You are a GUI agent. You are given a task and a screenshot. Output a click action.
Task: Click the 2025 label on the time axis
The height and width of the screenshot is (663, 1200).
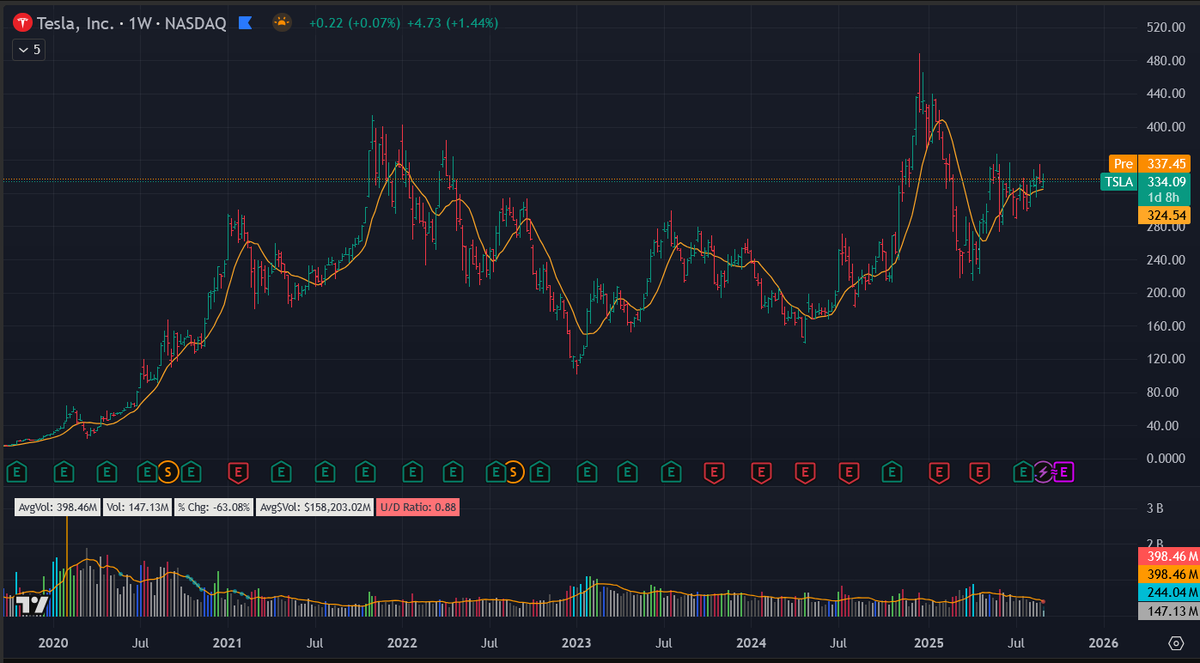(x=929, y=642)
